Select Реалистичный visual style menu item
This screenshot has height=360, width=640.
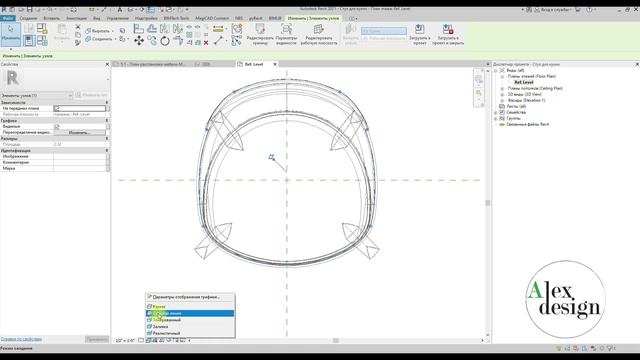pos(190,333)
